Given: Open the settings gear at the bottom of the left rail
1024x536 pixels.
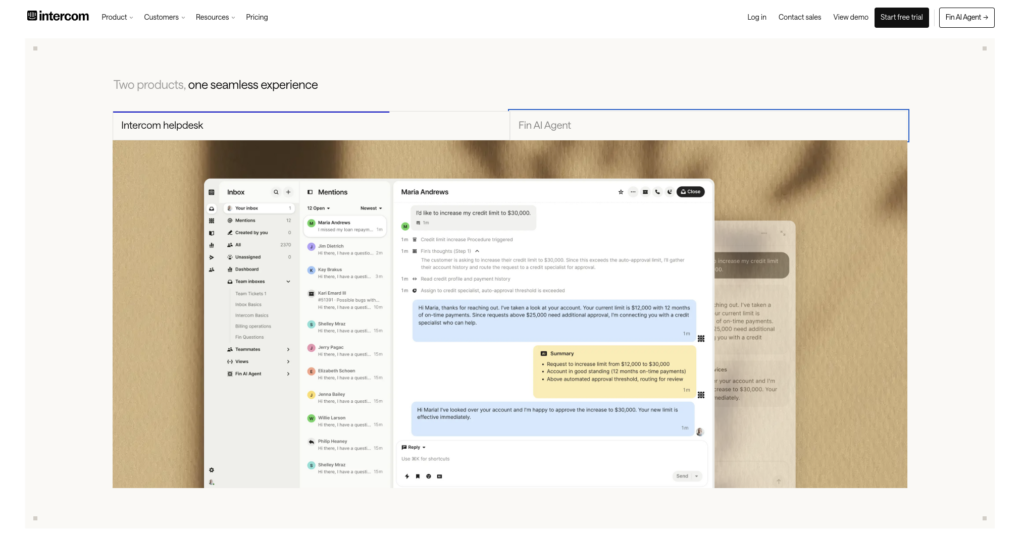Looking at the screenshot, I should click(212, 470).
